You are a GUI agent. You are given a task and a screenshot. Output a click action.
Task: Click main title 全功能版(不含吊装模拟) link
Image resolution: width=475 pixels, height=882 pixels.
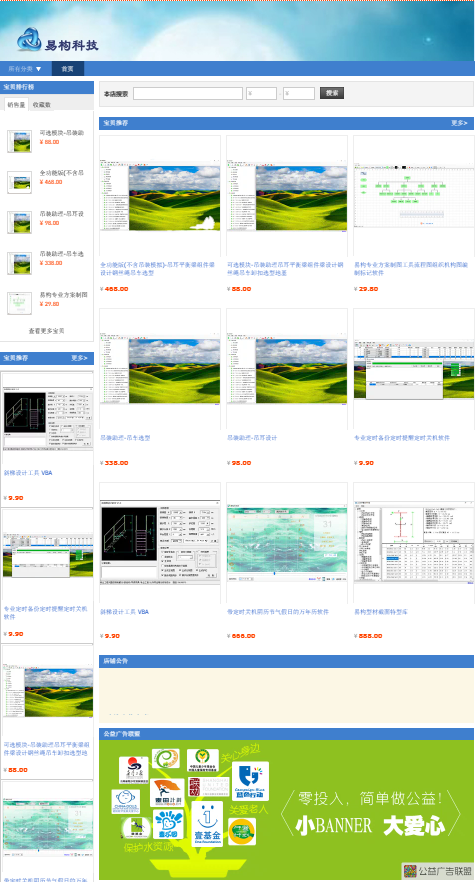159,268
